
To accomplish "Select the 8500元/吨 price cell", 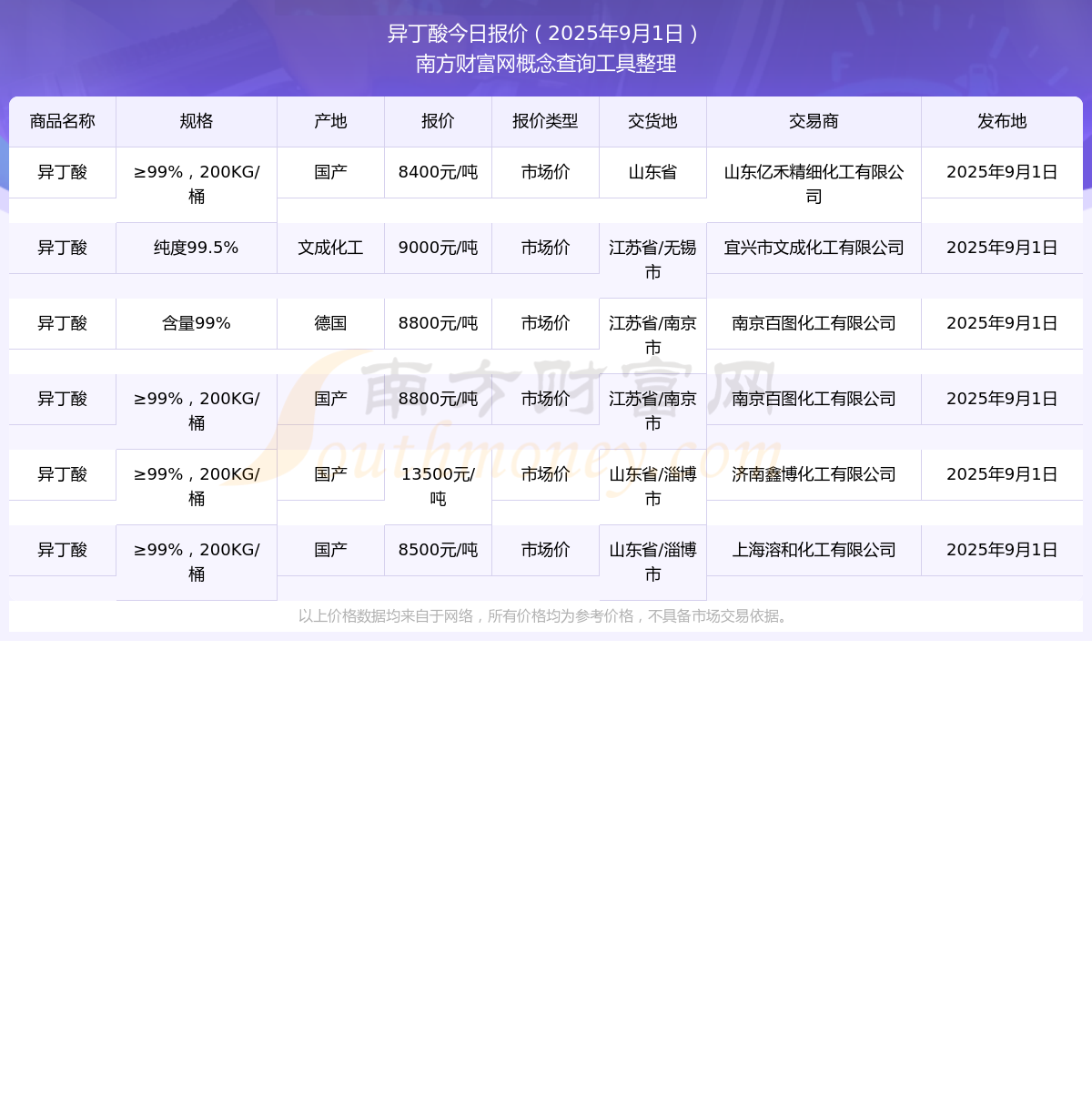I will [x=438, y=551].
